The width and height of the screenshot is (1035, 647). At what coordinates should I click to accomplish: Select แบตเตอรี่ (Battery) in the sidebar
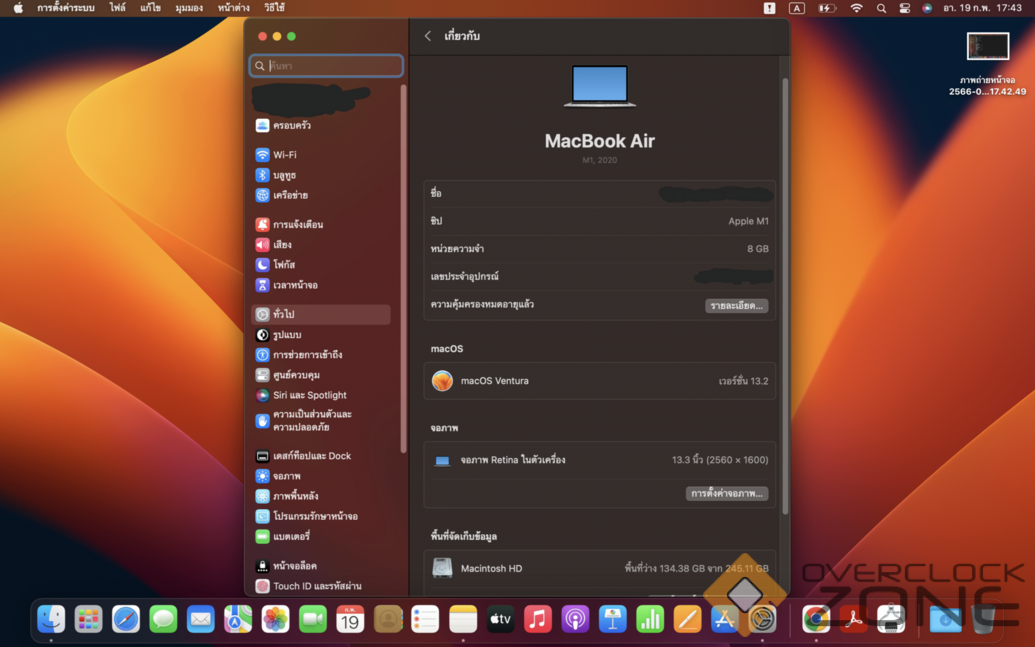coord(291,537)
